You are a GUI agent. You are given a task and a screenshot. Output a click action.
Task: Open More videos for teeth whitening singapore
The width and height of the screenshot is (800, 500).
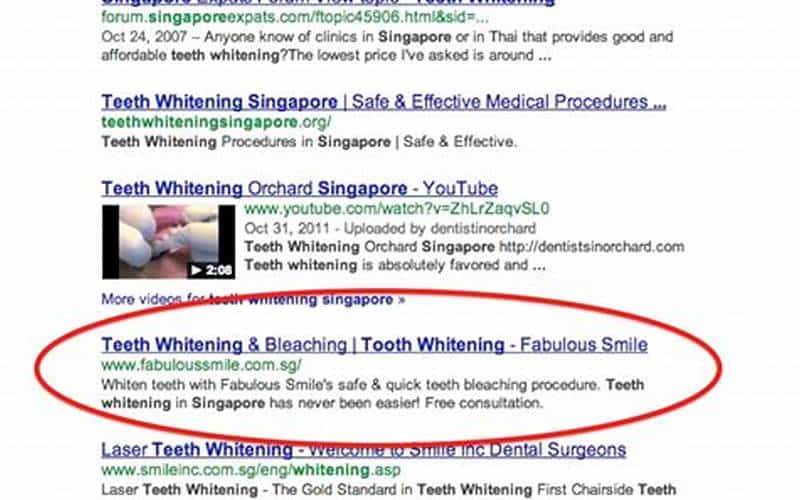(253, 299)
